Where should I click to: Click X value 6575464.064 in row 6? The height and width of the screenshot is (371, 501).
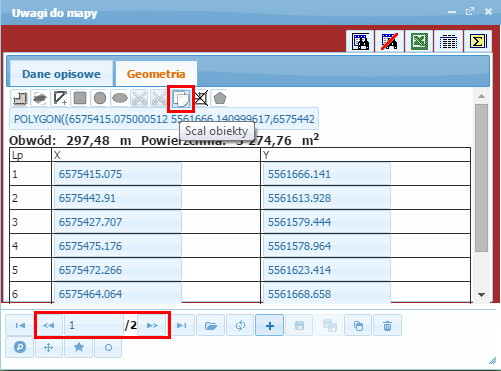point(117,293)
